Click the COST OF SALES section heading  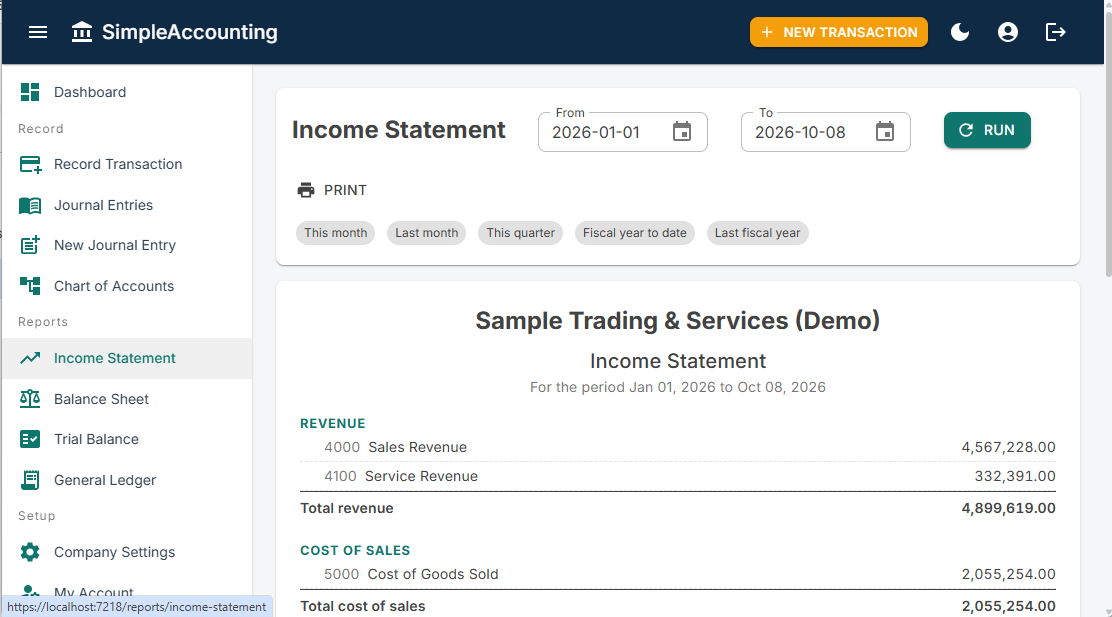(x=355, y=550)
